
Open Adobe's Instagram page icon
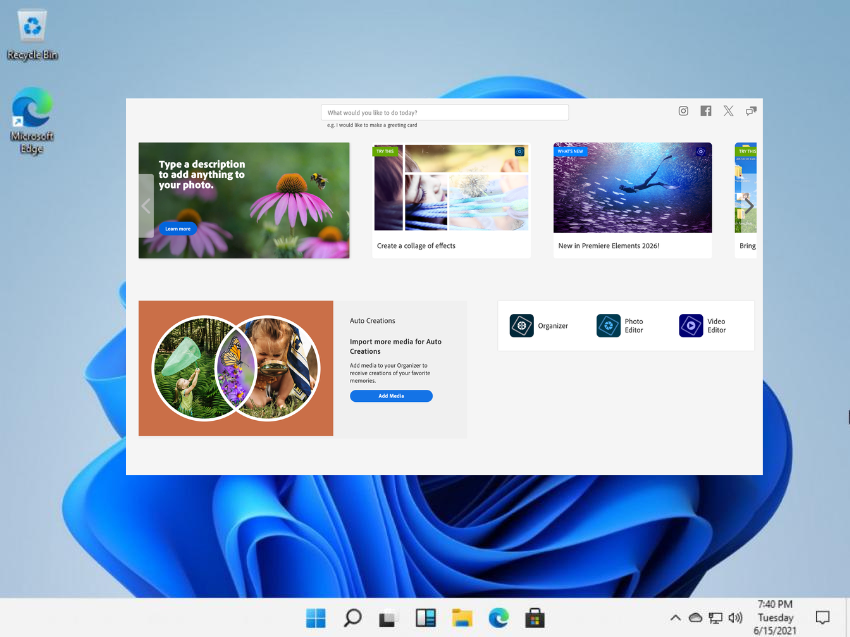point(684,111)
